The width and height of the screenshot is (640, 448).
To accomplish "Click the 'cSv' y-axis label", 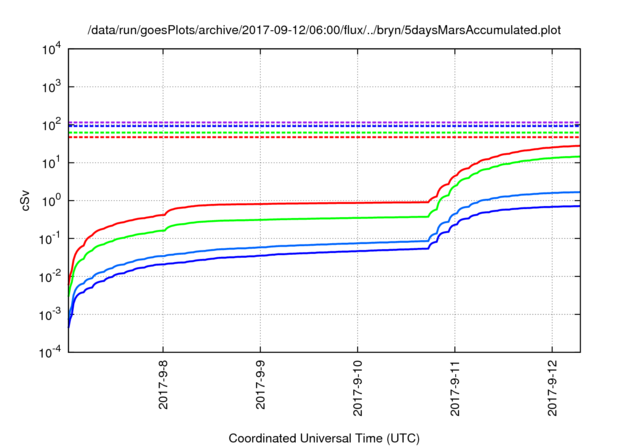I will tap(26, 200).
